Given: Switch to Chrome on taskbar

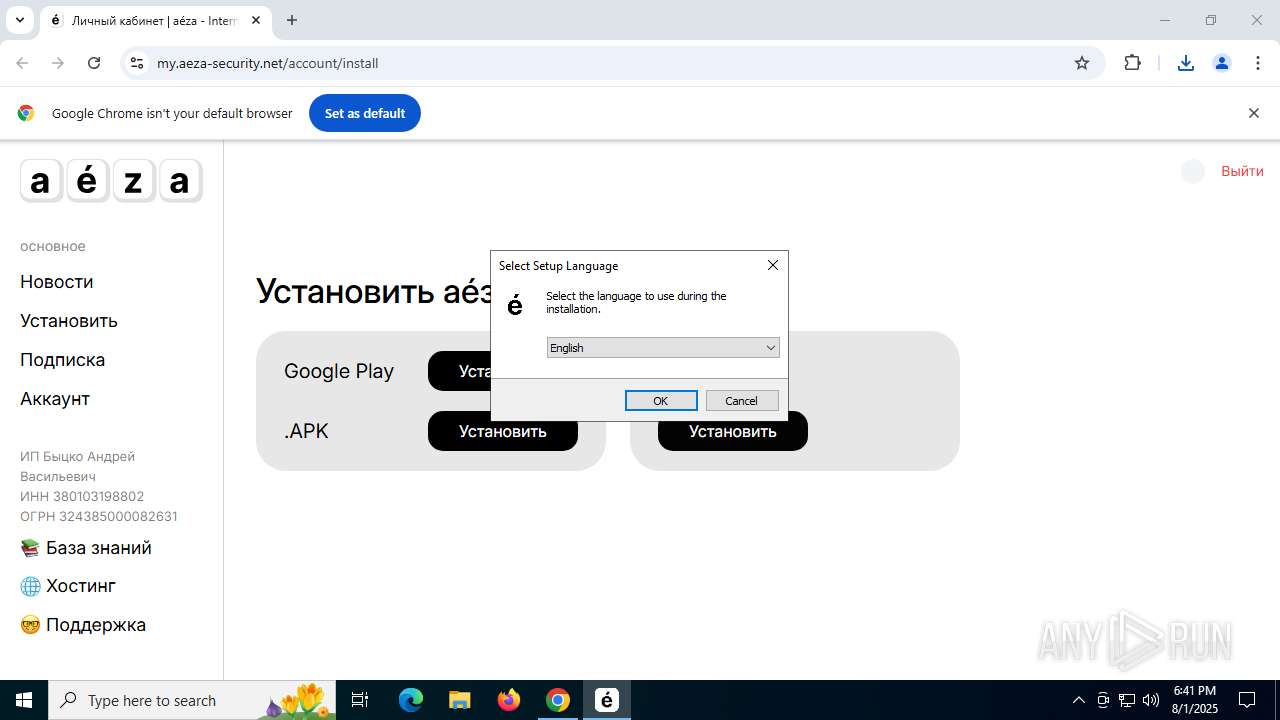Looking at the screenshot, I should 558,700.
